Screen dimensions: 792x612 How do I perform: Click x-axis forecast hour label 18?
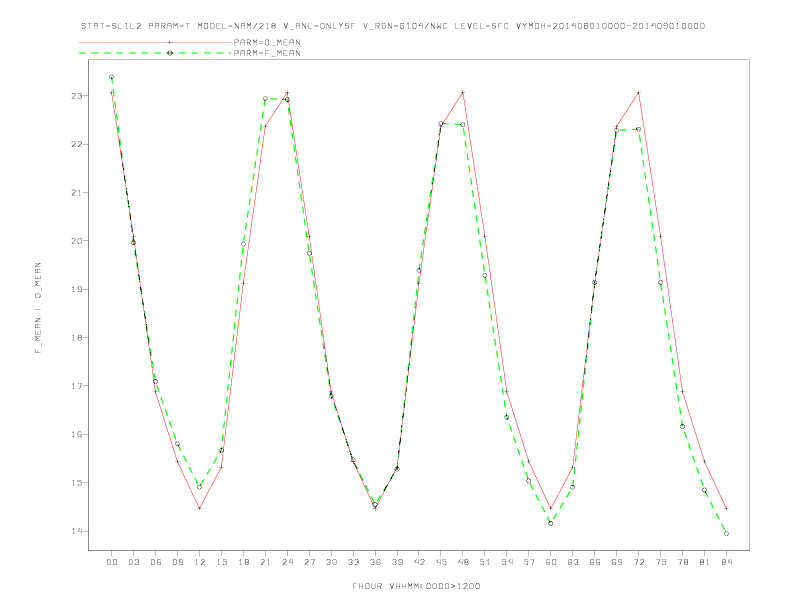click(x=243, y=562)
